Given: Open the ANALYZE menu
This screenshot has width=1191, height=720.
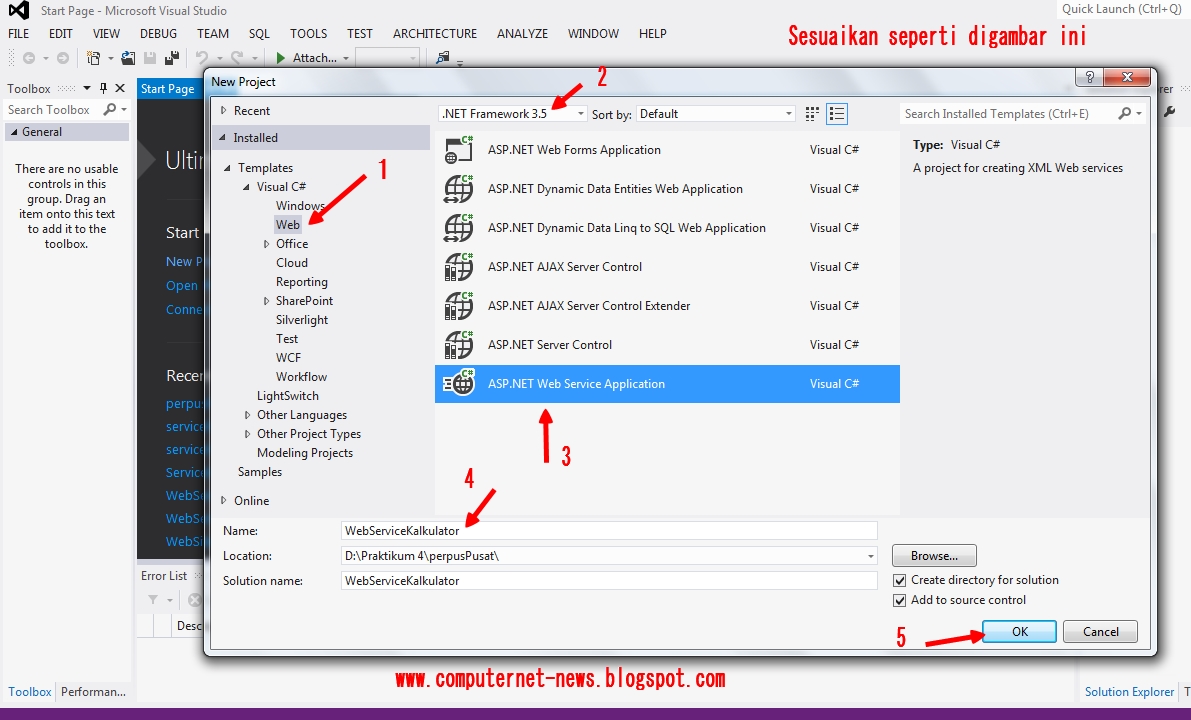Looking at the screenshot, I should coord(522,33).
